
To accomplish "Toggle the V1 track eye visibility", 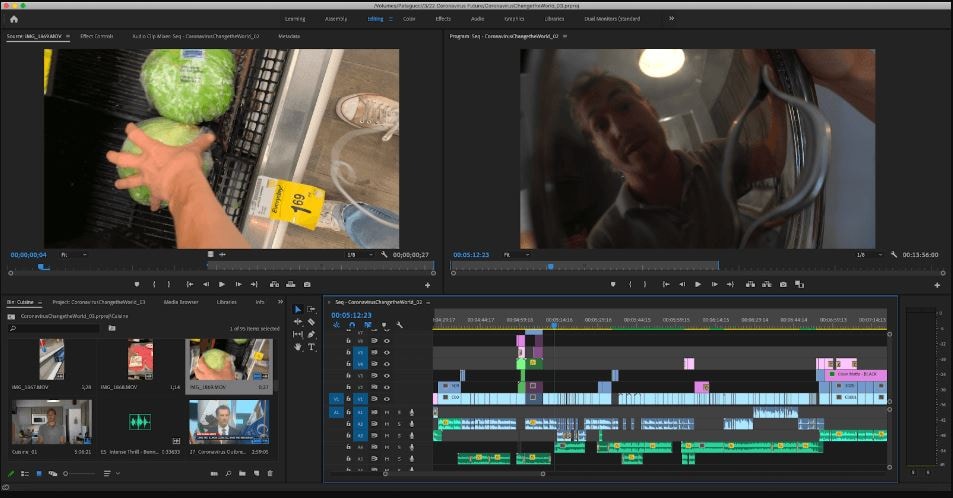I will pyautogui.click(x=387, y=398).
